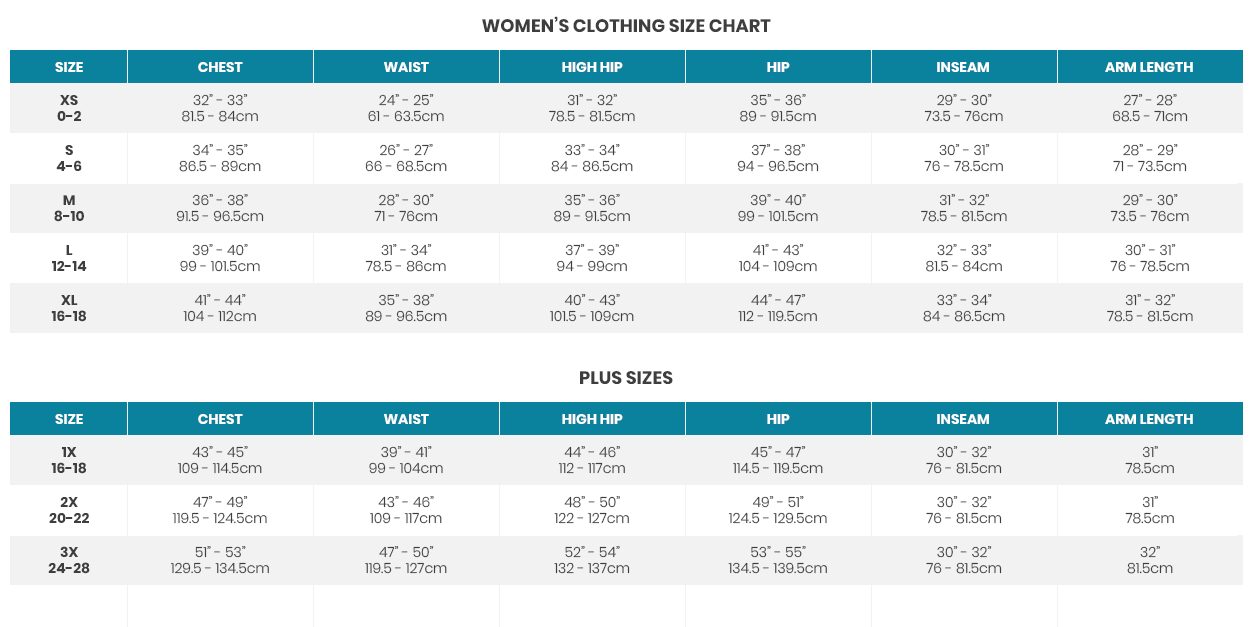Click the Plus Sizes heading

click(x=626, y=378)
